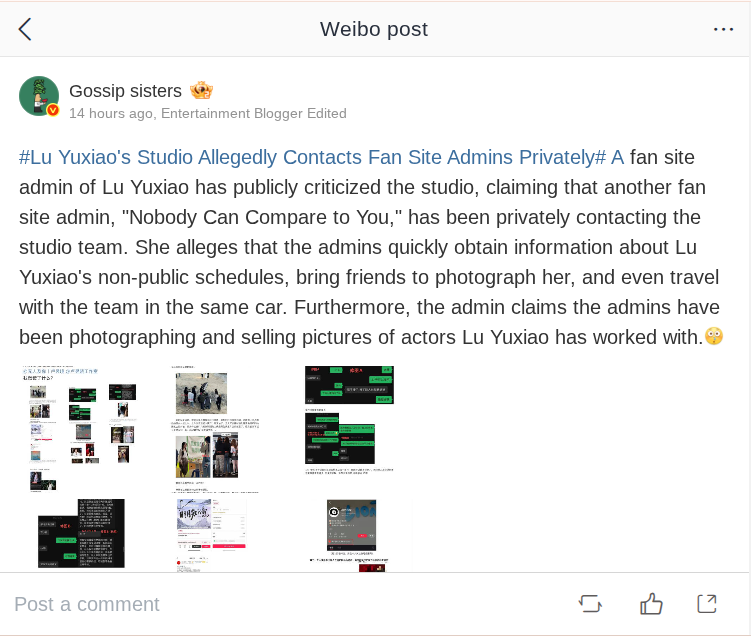
Task: Click the shushing emoji at text end
Action: click(714, 337)
